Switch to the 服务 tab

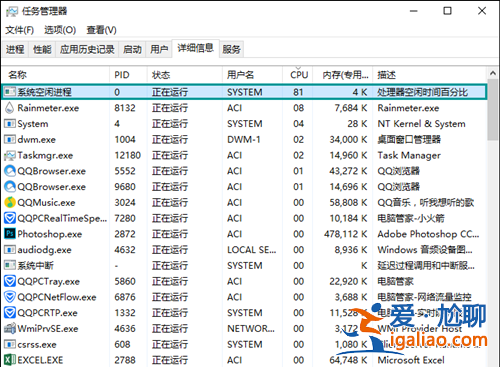pyautogui.click(x=231, y=49)
